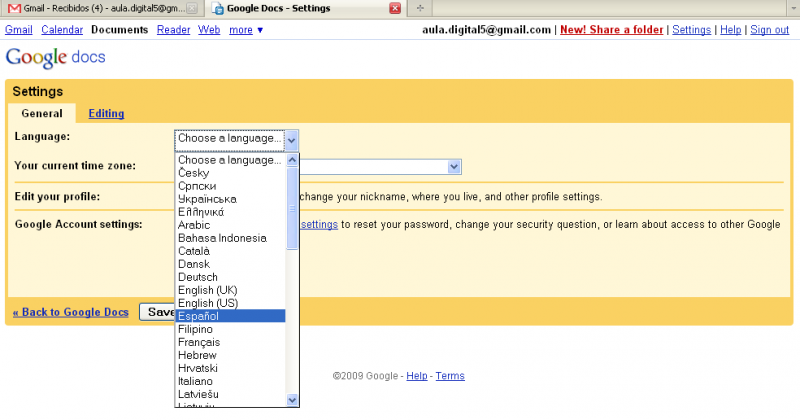Select Latviešu from the language list

tap(230, 394)
